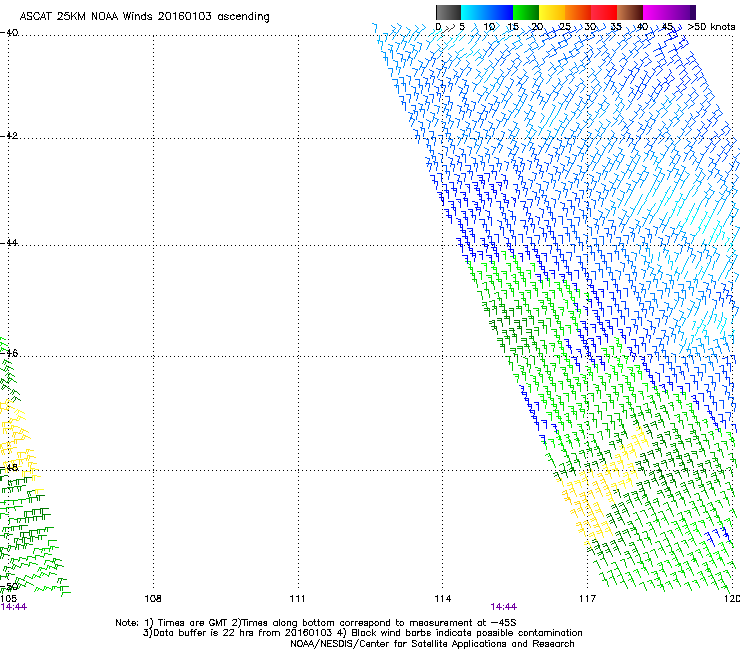The image size is (740, 650).
Task: Click the '-42' latitude axis label
Action: coord(9,135)
